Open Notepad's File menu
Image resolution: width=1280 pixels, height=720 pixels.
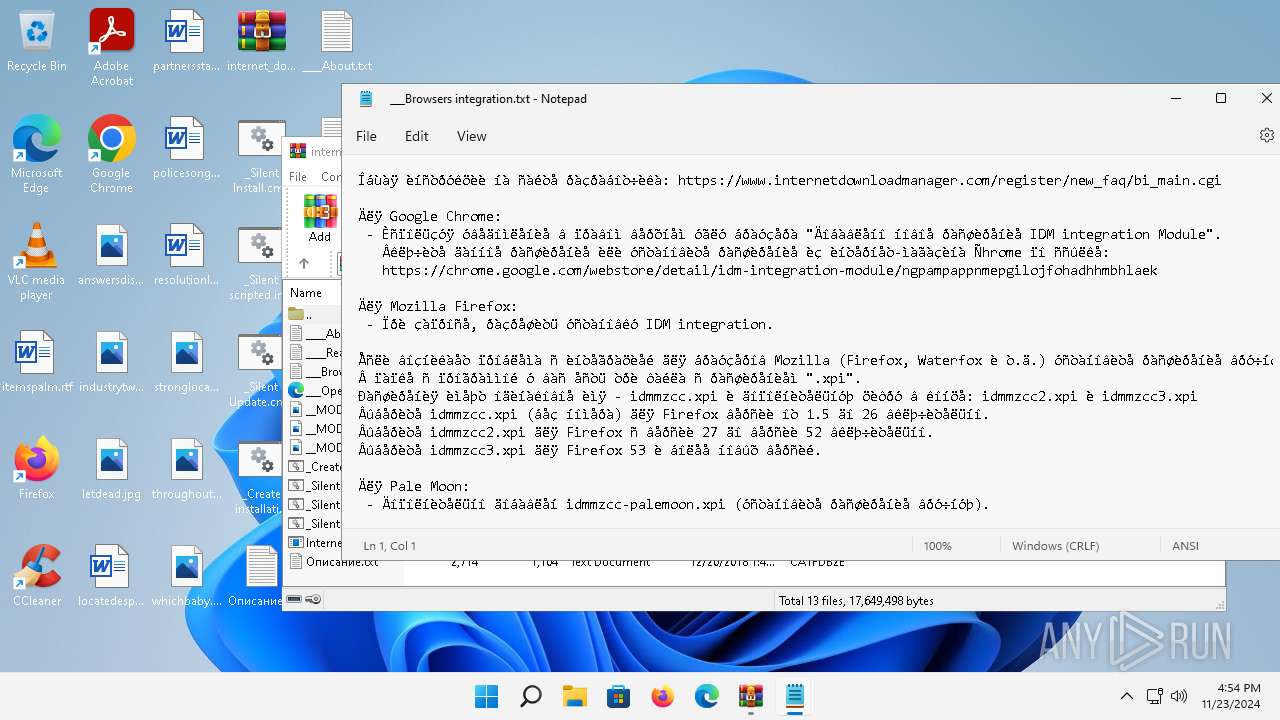point(367,136)
